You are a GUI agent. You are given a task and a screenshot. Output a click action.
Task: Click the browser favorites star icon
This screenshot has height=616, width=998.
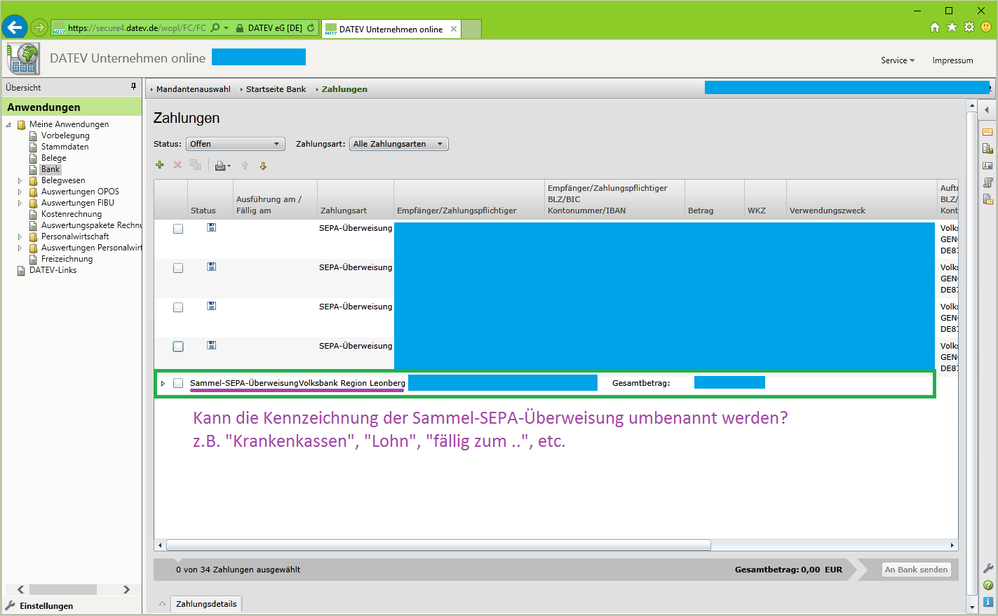click(952, 27)
